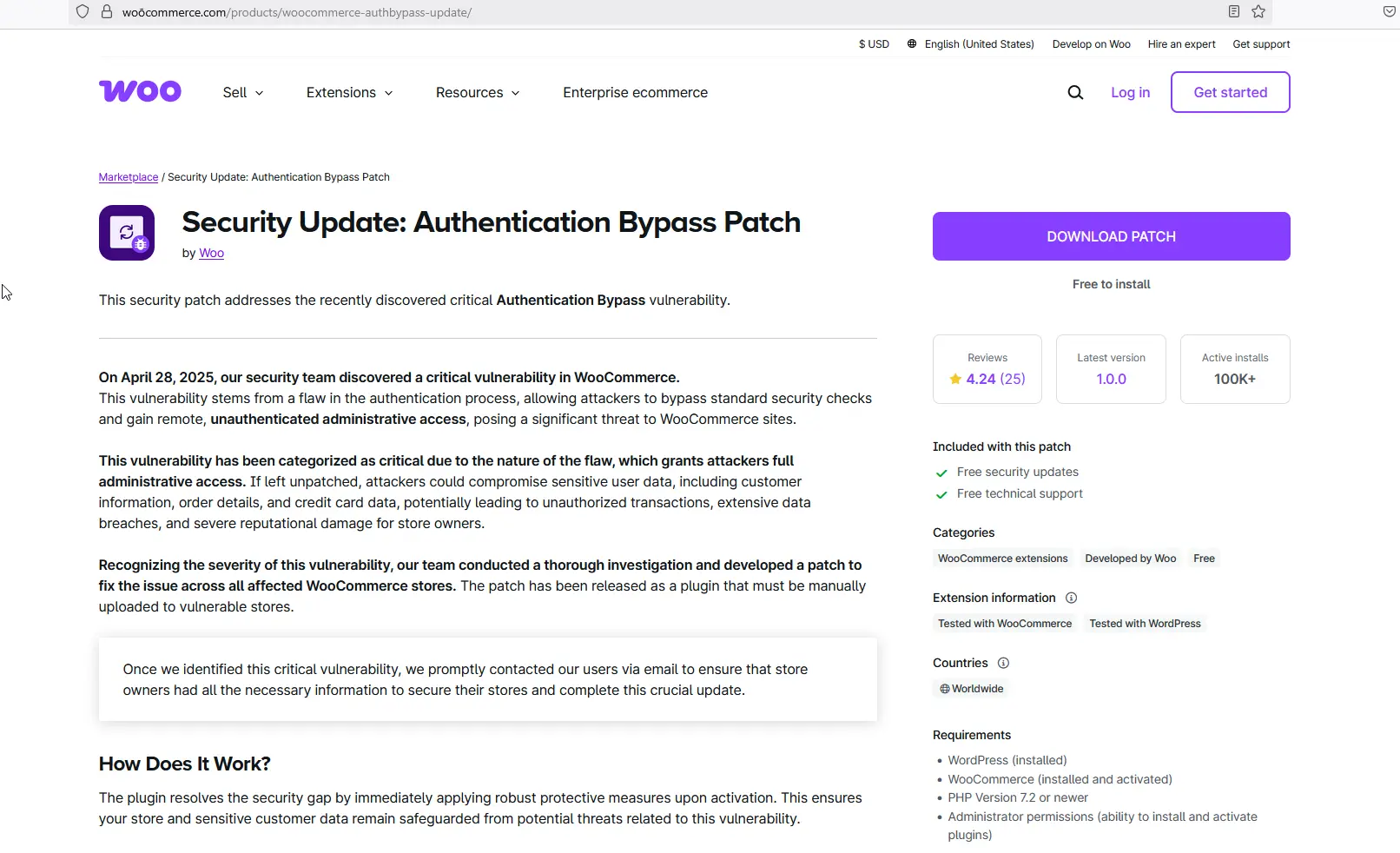The height and width of the screenshot is (853, 1400).
Task: Click the Worldwide country tag
Action: click(x=971, y=689)
